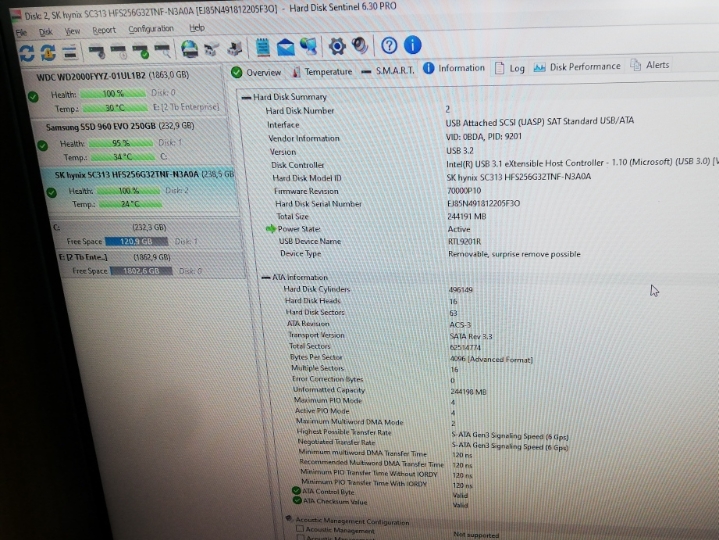Open the Report menu

pyautogui.click(x=104, y=30)
